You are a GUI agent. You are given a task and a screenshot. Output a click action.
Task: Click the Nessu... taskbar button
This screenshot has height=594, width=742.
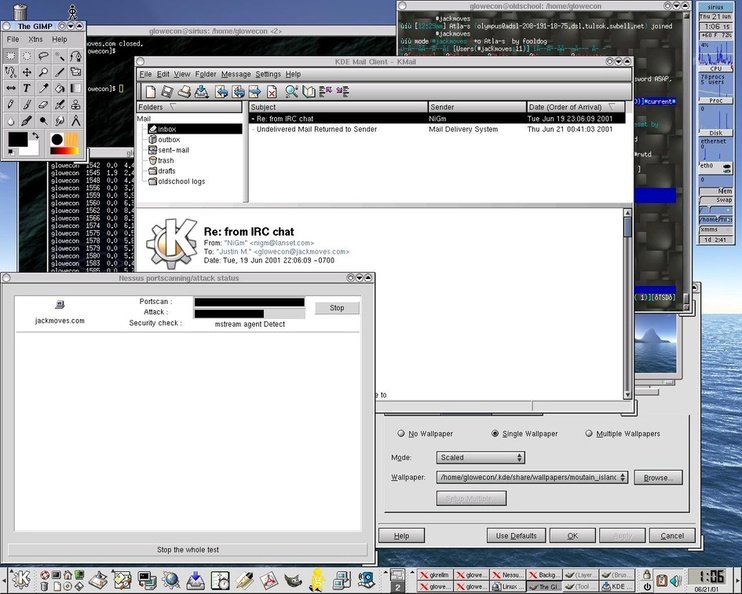[x=507, y=575]
